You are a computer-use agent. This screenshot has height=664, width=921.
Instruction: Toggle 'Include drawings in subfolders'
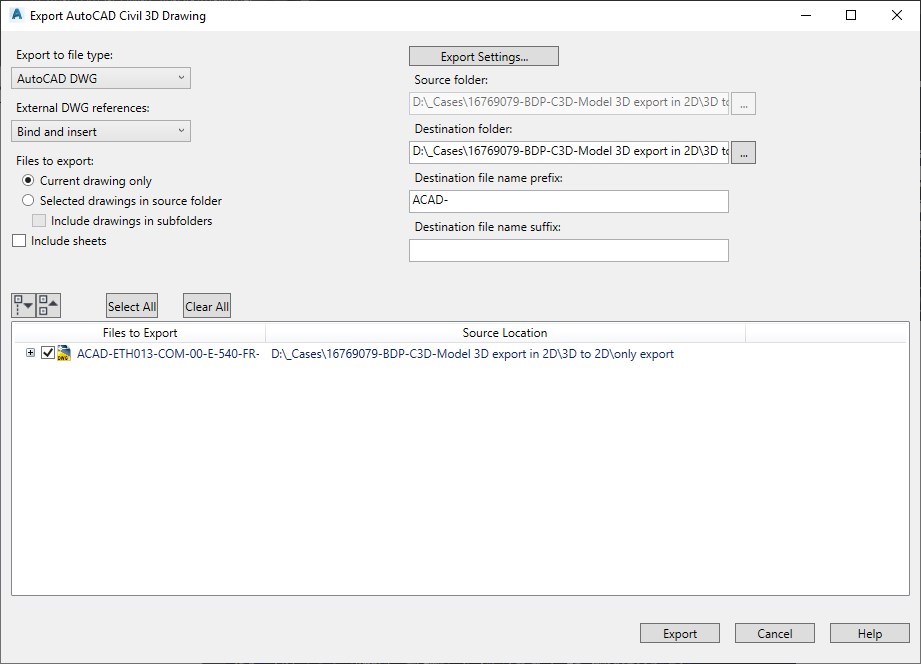[x=38, y=220]
